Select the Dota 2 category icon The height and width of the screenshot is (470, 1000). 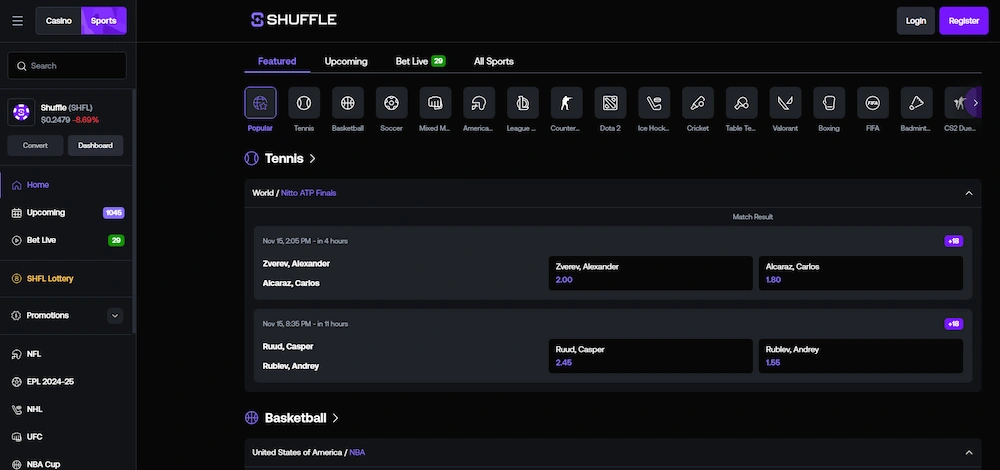[610, 103]
